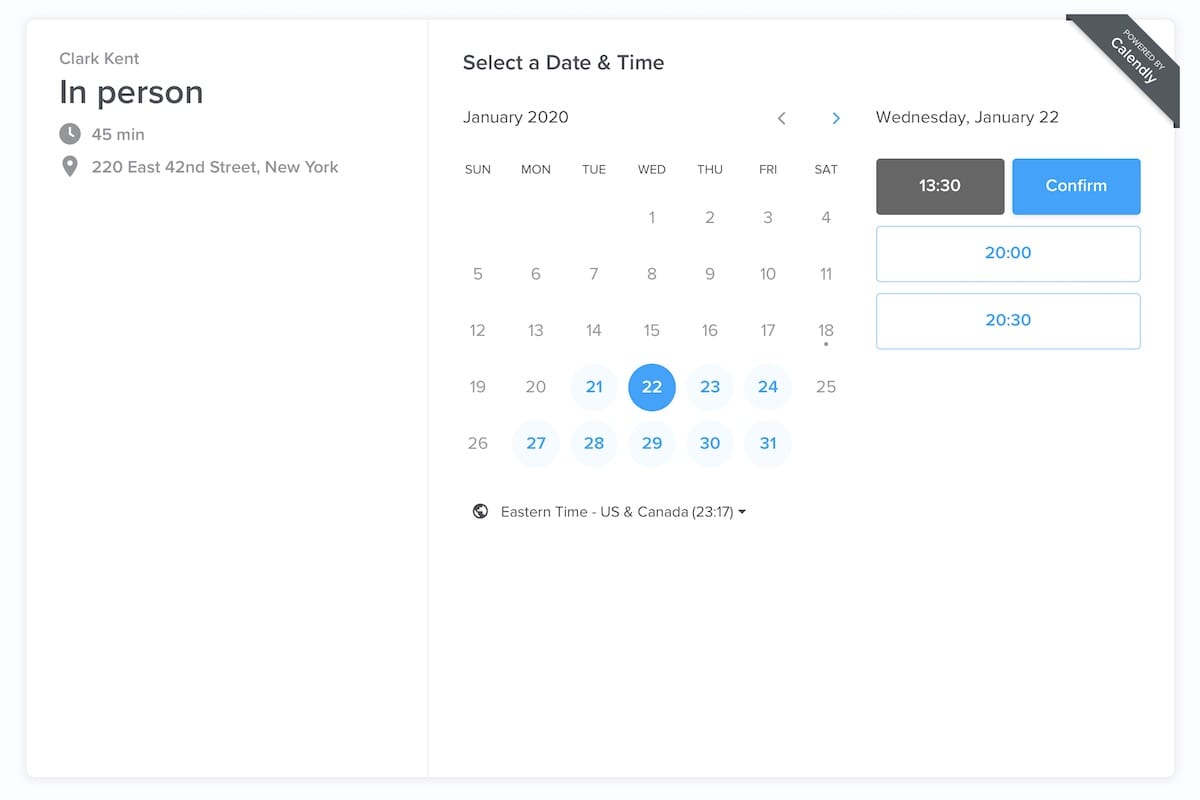Select January 22 on the calendar
The image size is (1200, 800).
coord(652,387)
